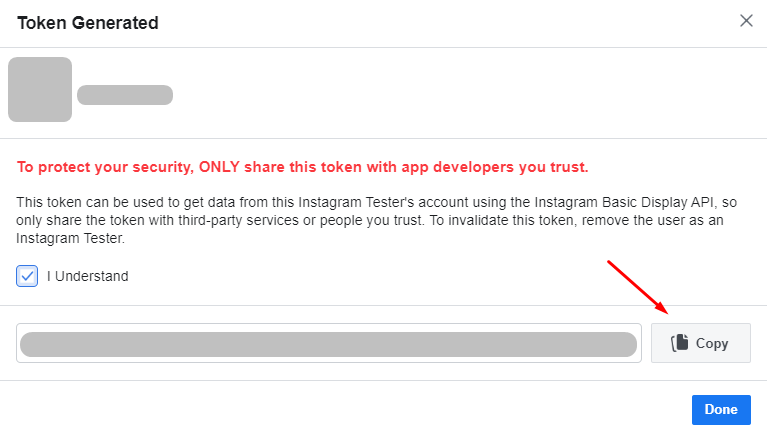Click the blurred username next to avatar
Image resolution: width=767 pixels, height=437 pixels.
125,95
